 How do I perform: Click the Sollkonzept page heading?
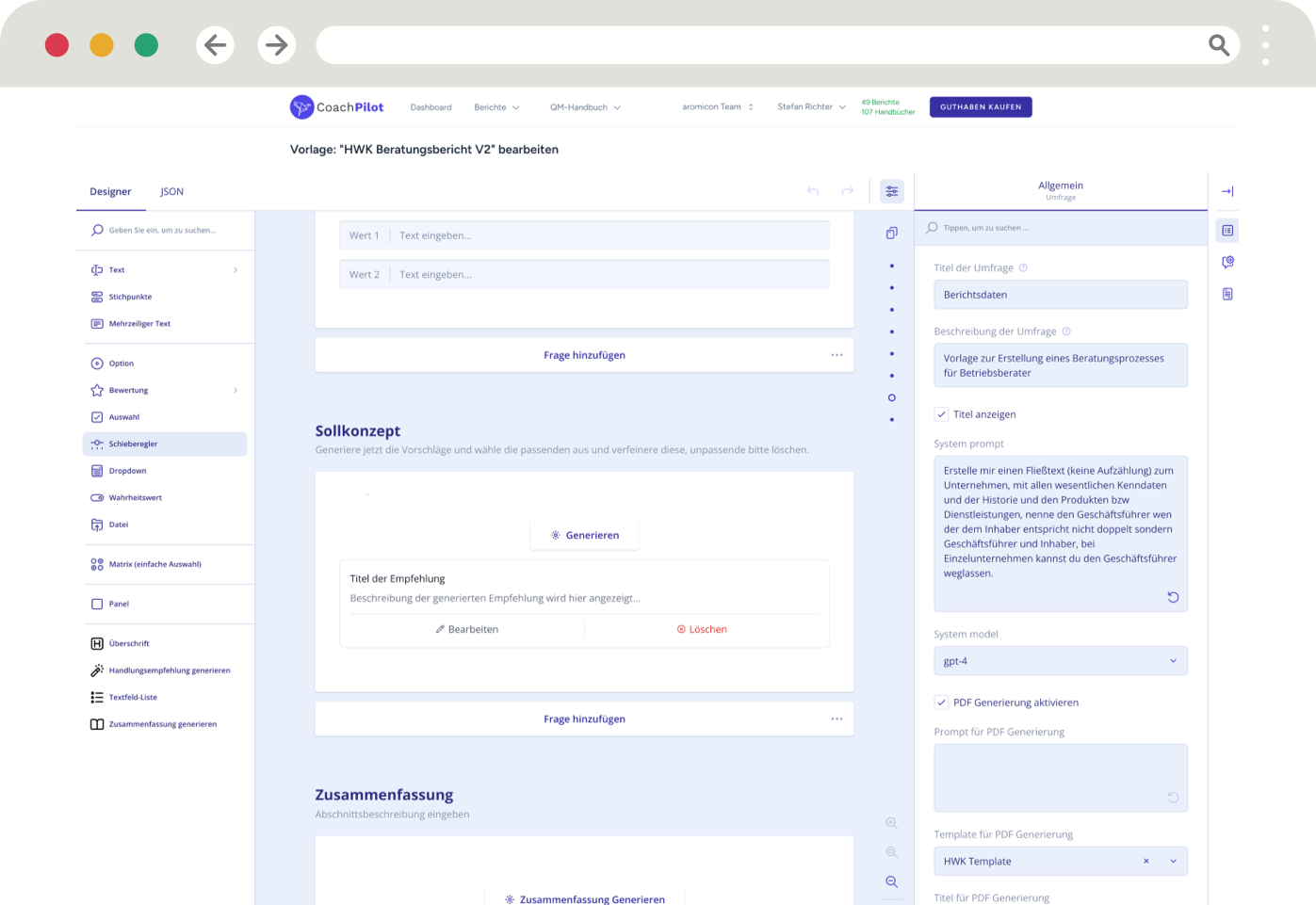point(358,430)
